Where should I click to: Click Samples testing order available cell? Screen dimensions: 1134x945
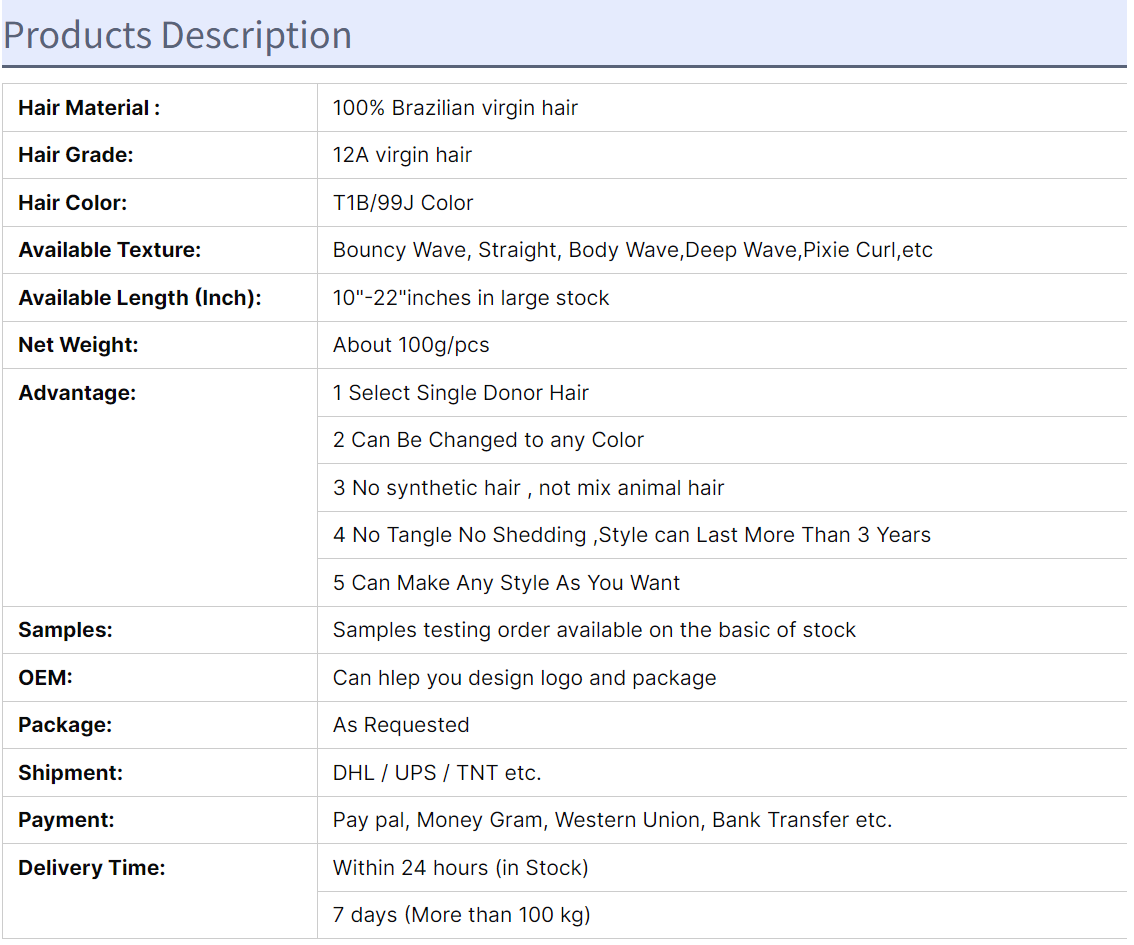(594, 630)
